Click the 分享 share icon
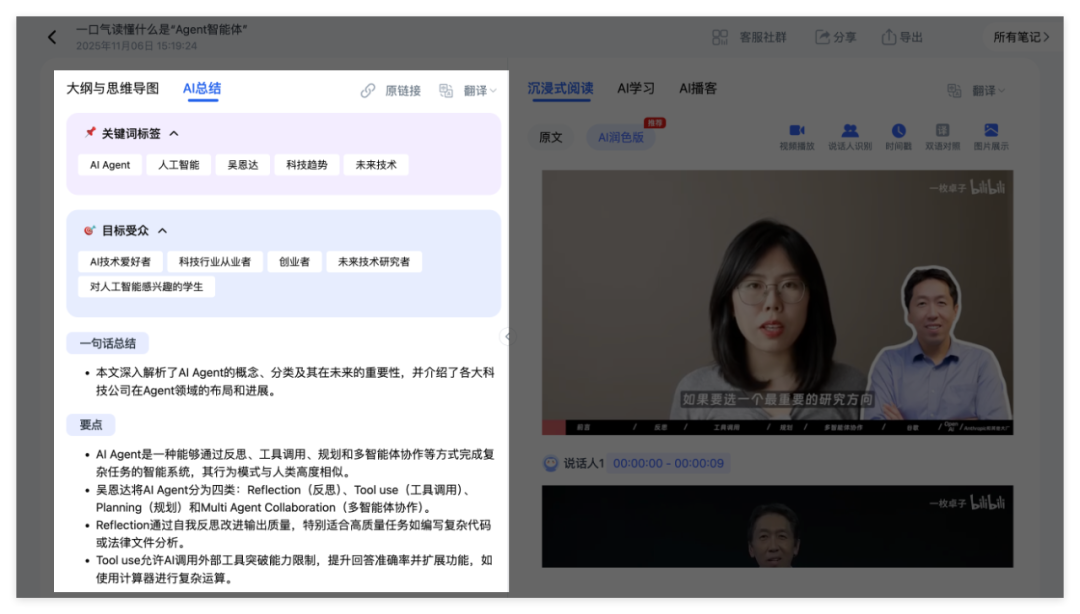This screenshot has height=614, width=1080. [822, 37]
